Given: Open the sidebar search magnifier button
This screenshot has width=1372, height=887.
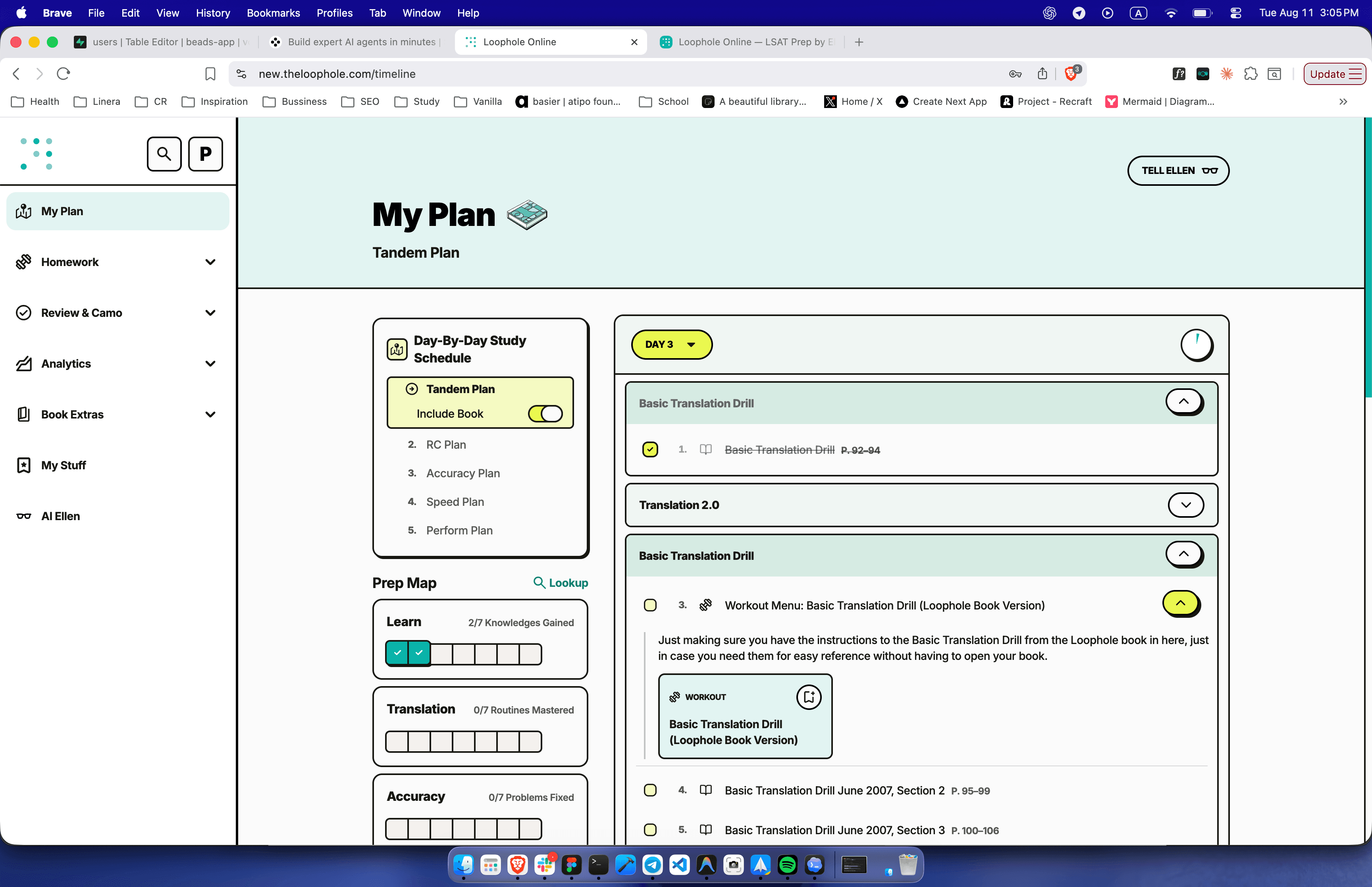Looking at the screenshot, I should tap(164, 154).
